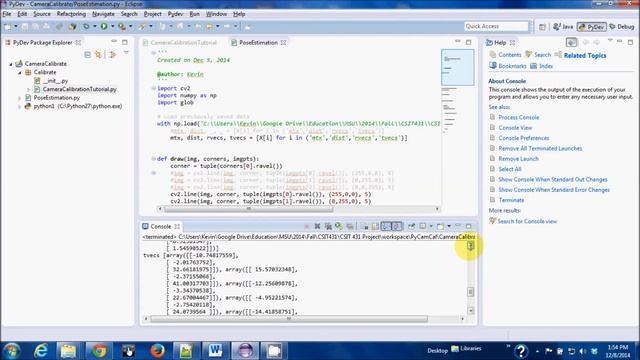The width and height of the screenshot is (640, 360).
Task: Click the Clear Console icon
Action: pyautogui.click(x=364, y=226)
